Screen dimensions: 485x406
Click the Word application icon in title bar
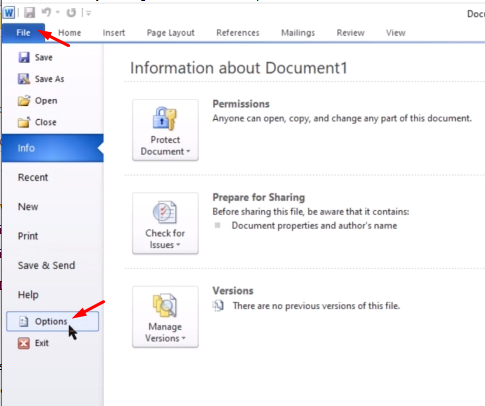click(x=9, y=13)
